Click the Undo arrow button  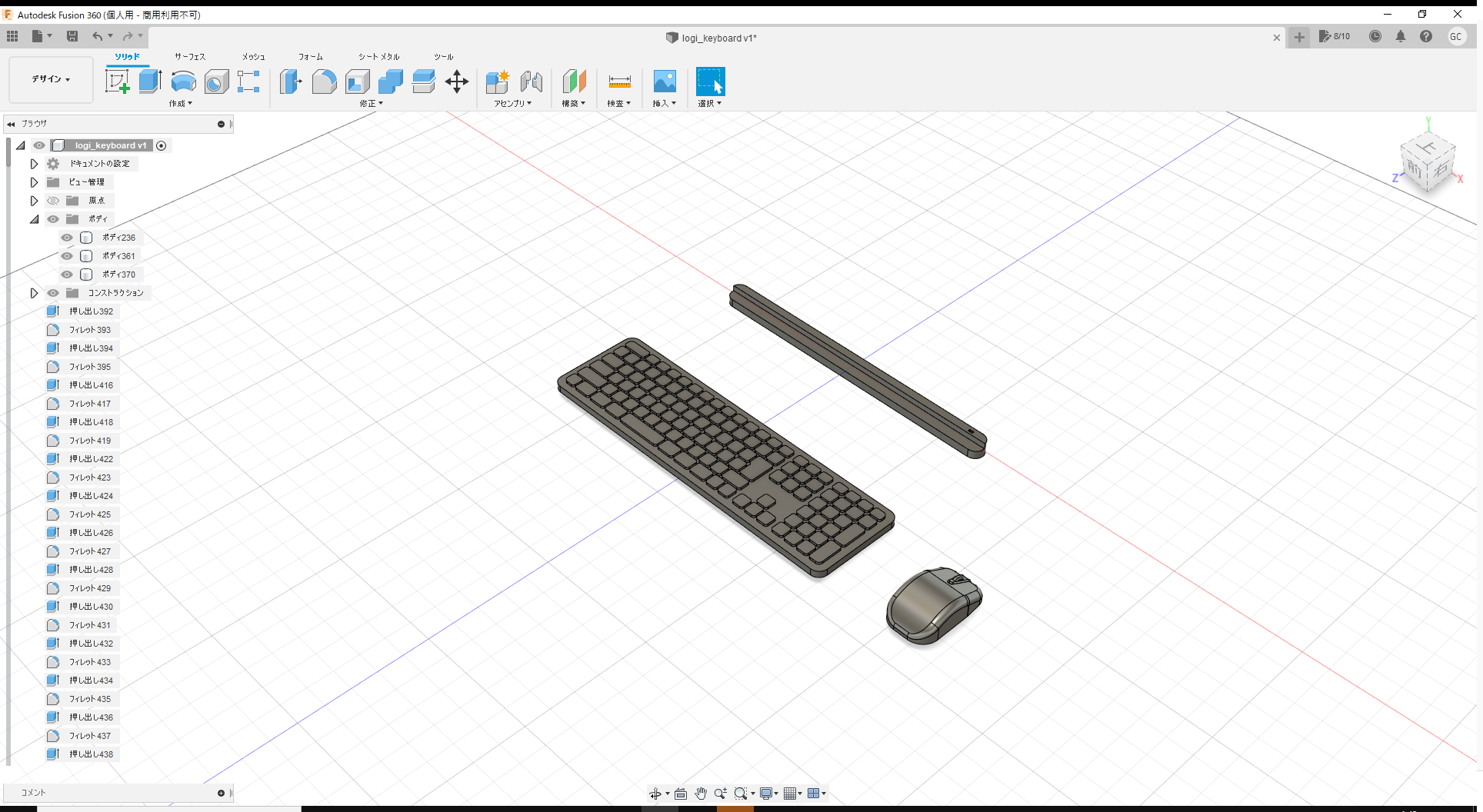click(98, 36)
